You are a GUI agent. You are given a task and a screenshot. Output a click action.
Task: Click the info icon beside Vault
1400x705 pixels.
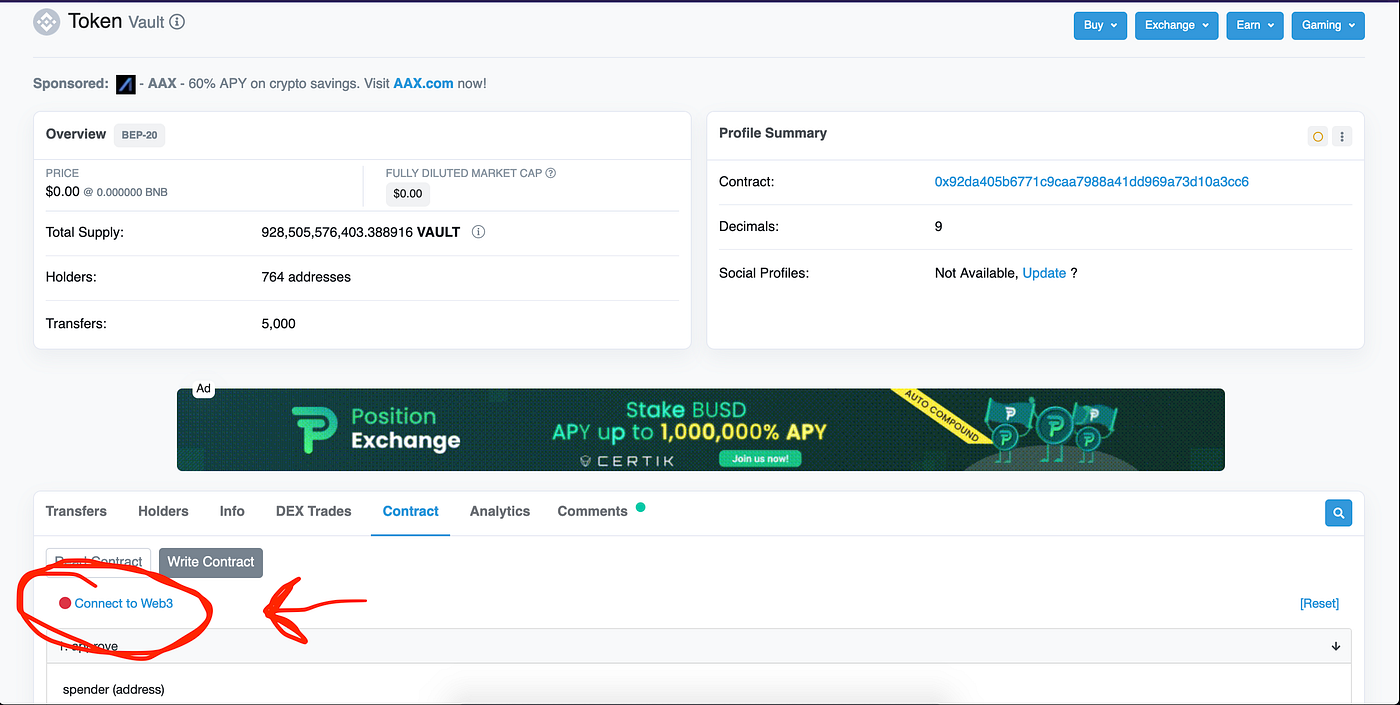coord(177,22)
